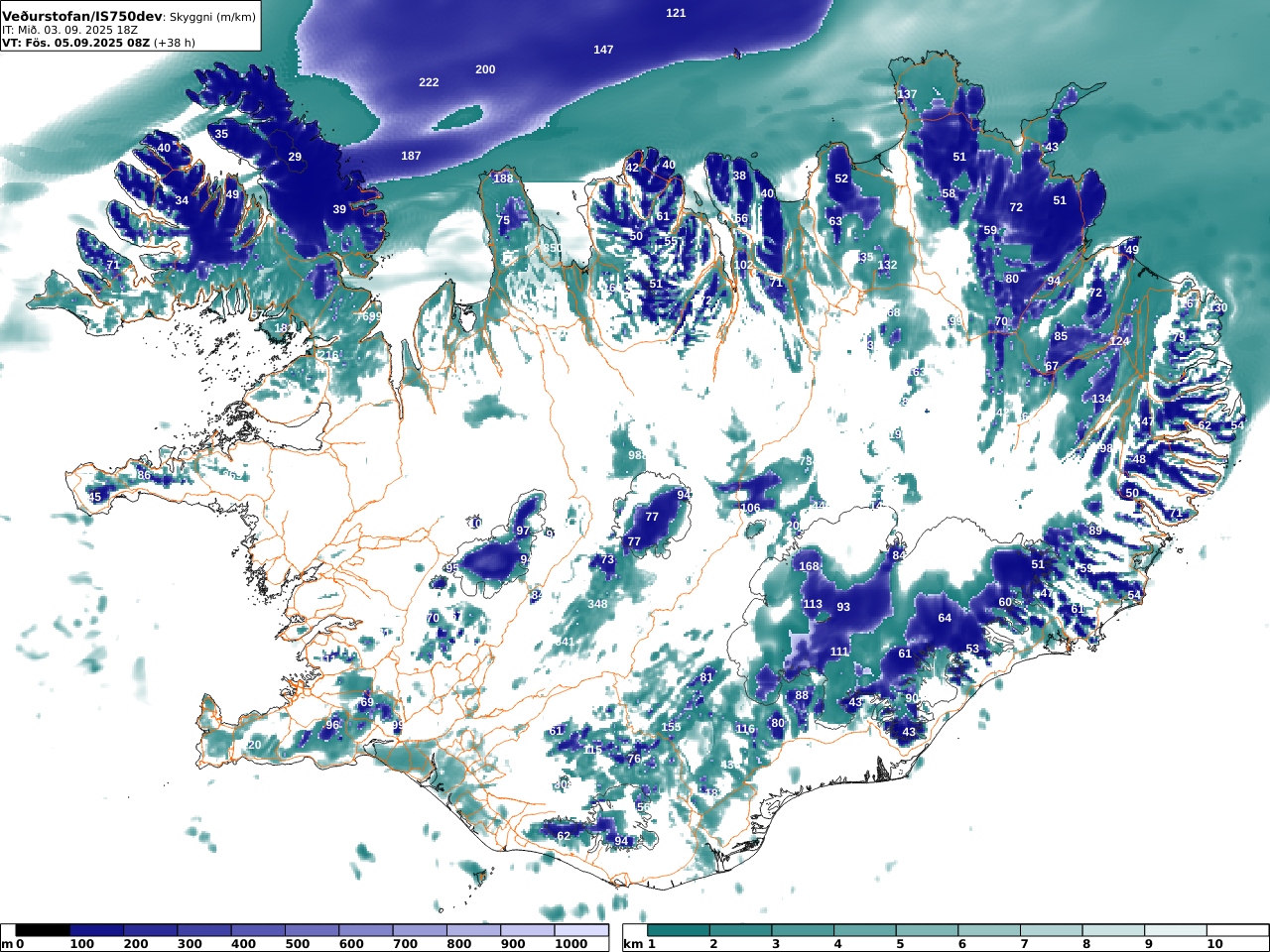The height and width of the screenshot is (952, 1270).
Task: Click the 137 value in the northeast
Action: click(x=907, y=94)
